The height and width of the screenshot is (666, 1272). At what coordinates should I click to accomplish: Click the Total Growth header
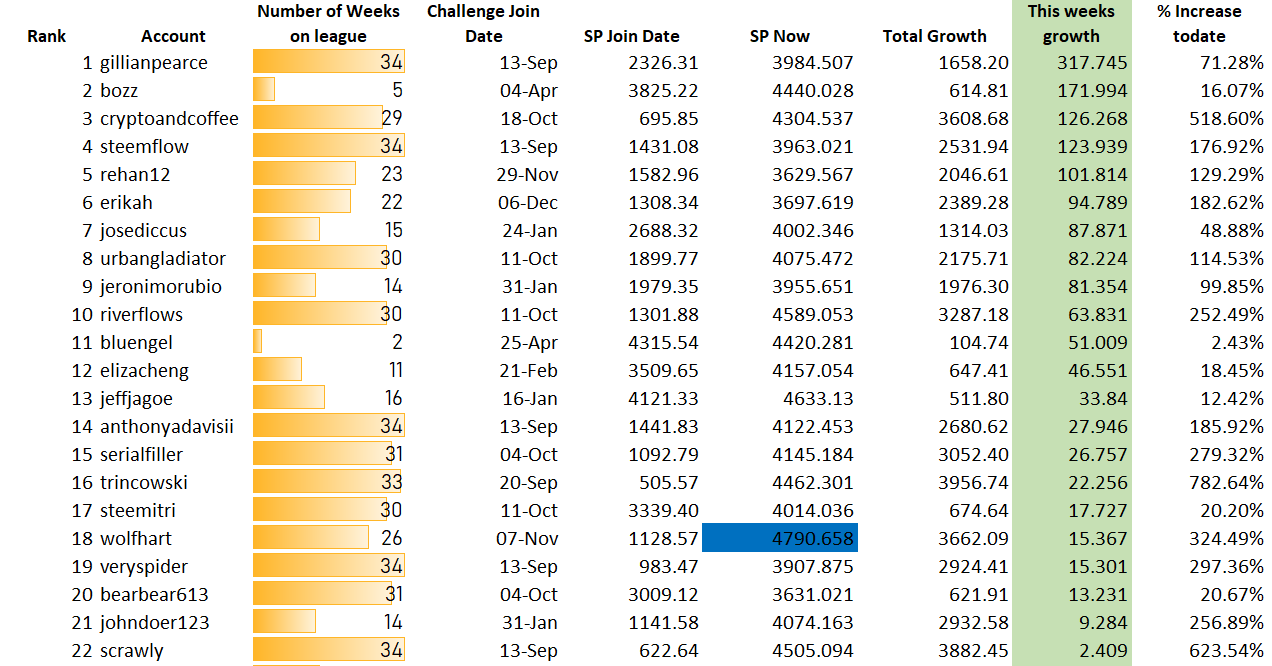coord(935,36)
